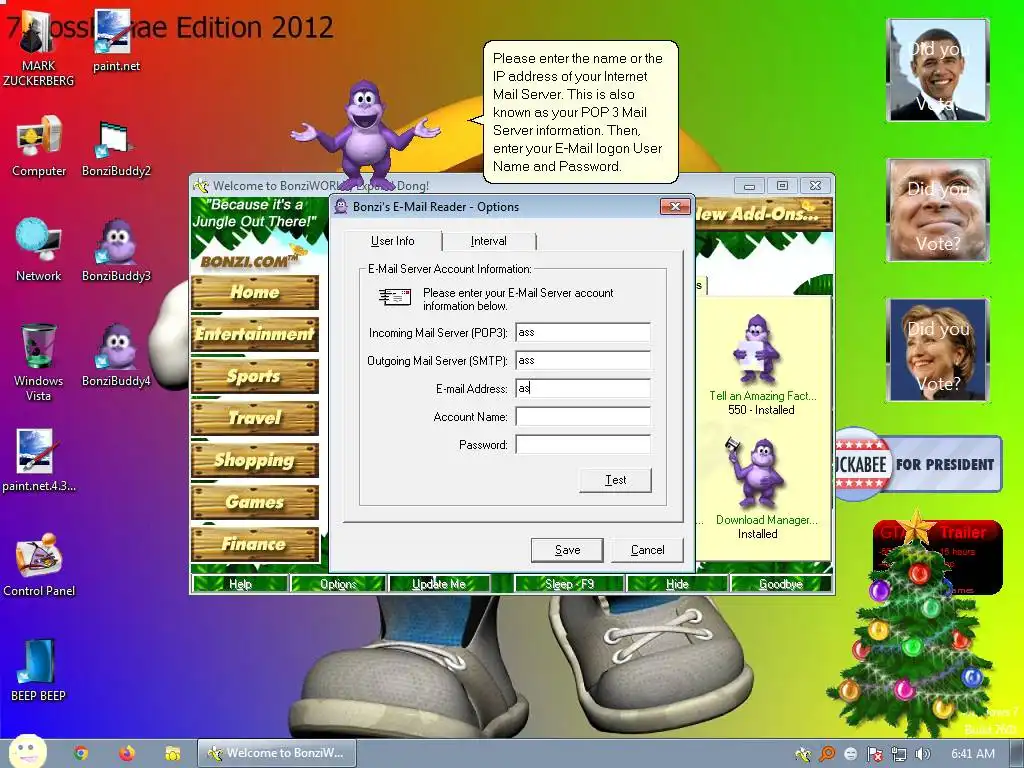Click Sleep - F9 in BonziWORLD bottom bar
The image size is (1024, 768).
569,584
